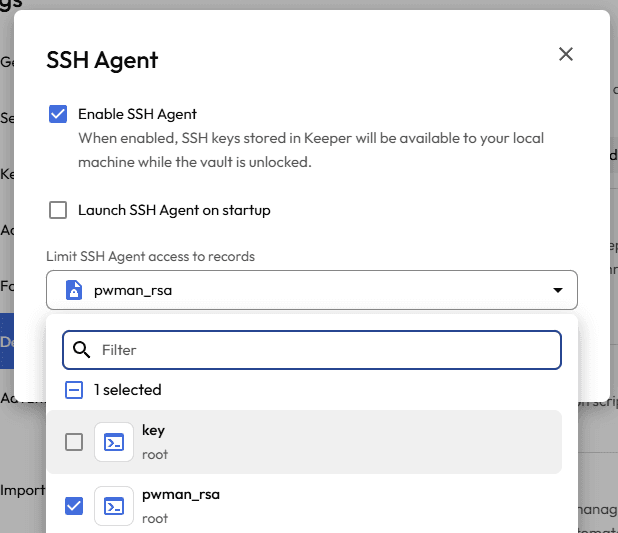This screenshot has width=618, height=533.
Task: Collapse the records dropdown using its arrow
Action: (x=556, y=291)
